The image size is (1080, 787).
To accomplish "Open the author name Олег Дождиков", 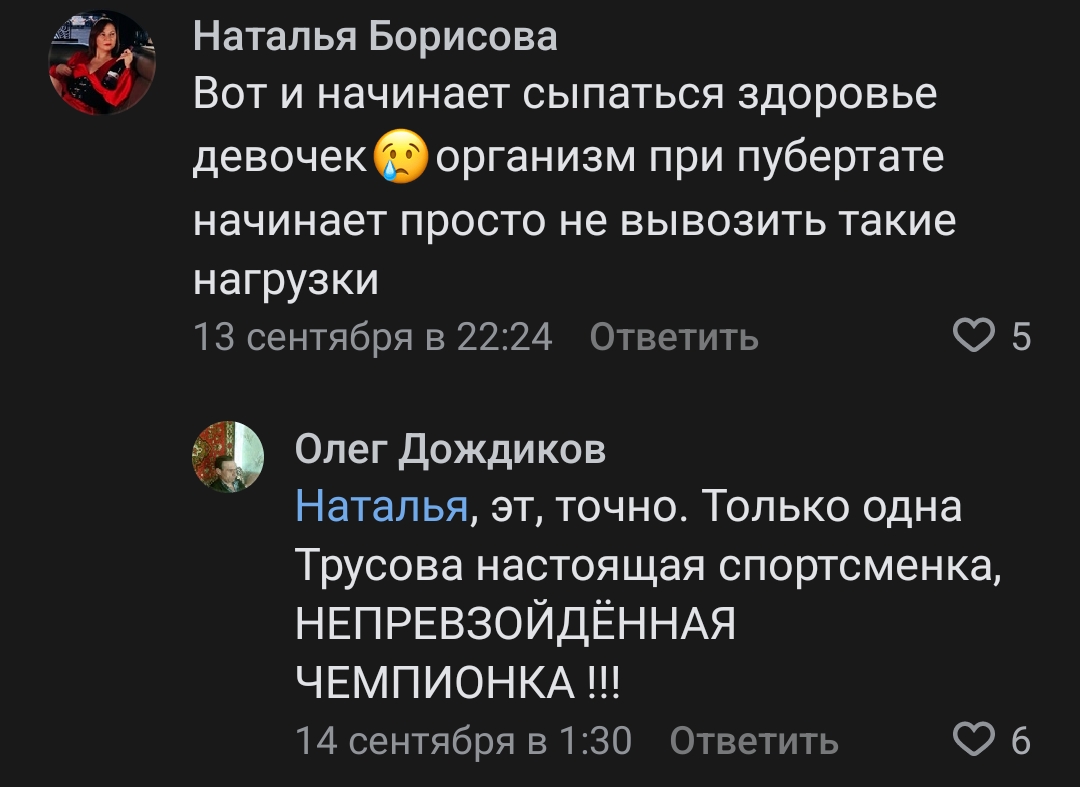I will click(450, 450).
